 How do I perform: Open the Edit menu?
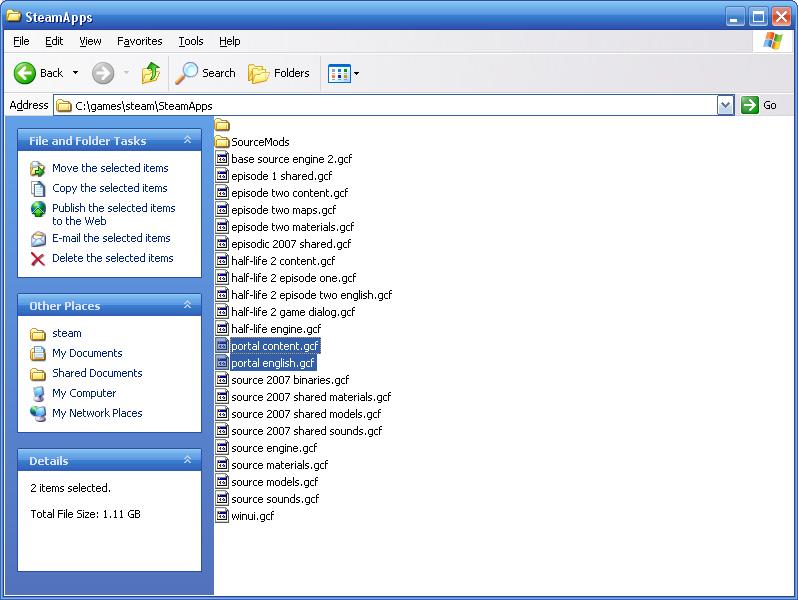click(x=54, y=41)
